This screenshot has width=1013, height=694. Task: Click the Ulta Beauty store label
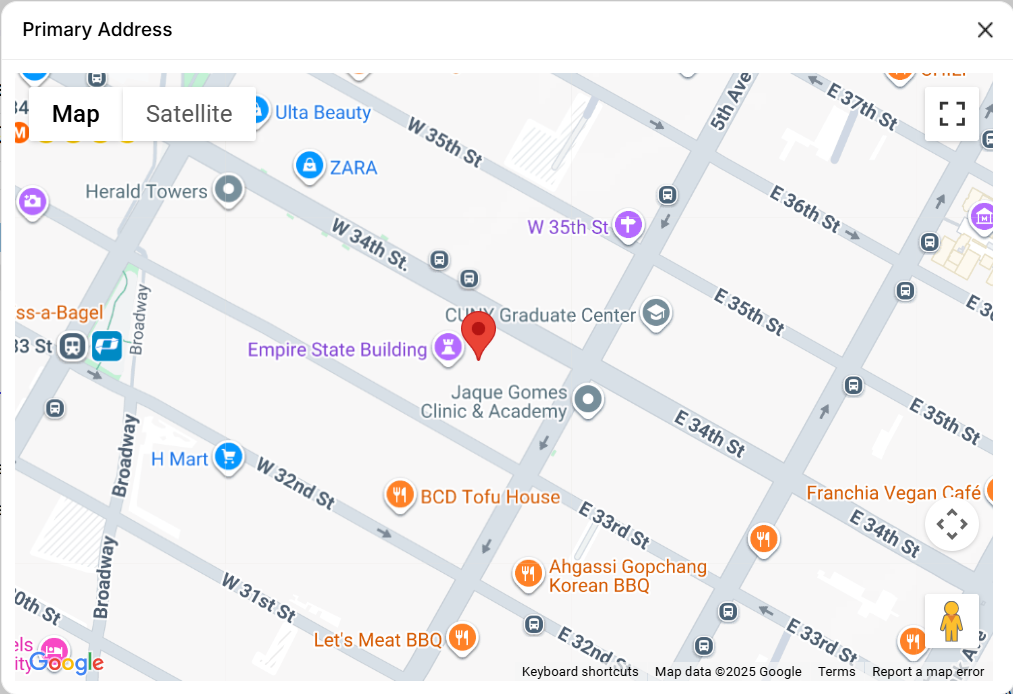coord(322,112)
